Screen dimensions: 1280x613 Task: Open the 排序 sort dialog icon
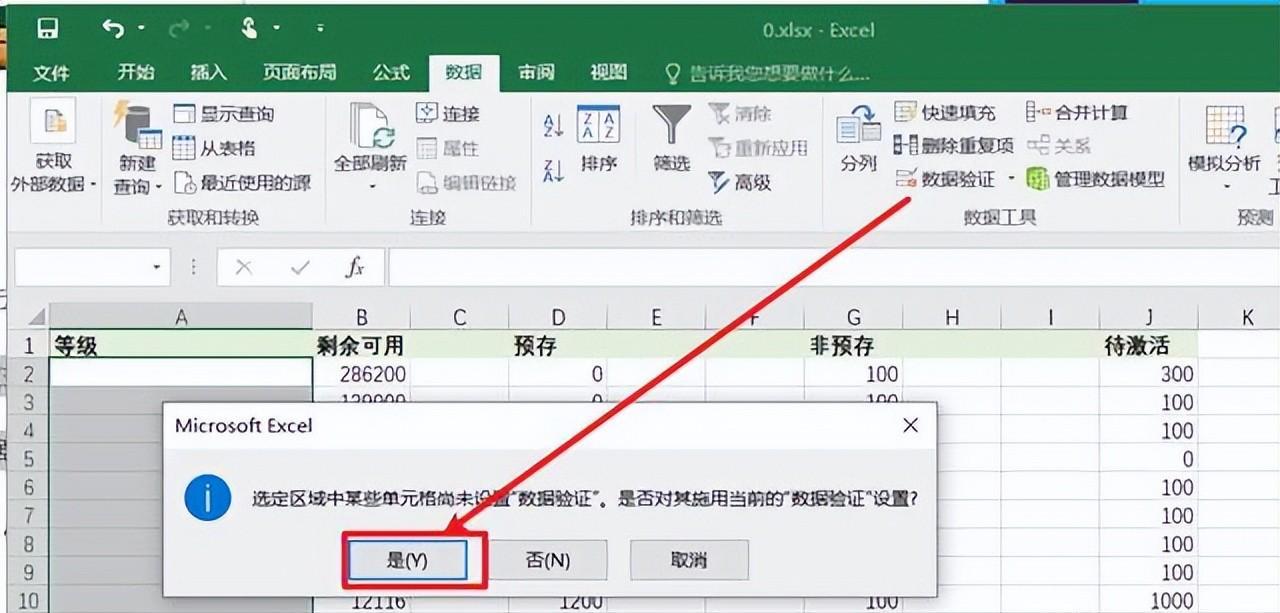(x=598, y=124)
